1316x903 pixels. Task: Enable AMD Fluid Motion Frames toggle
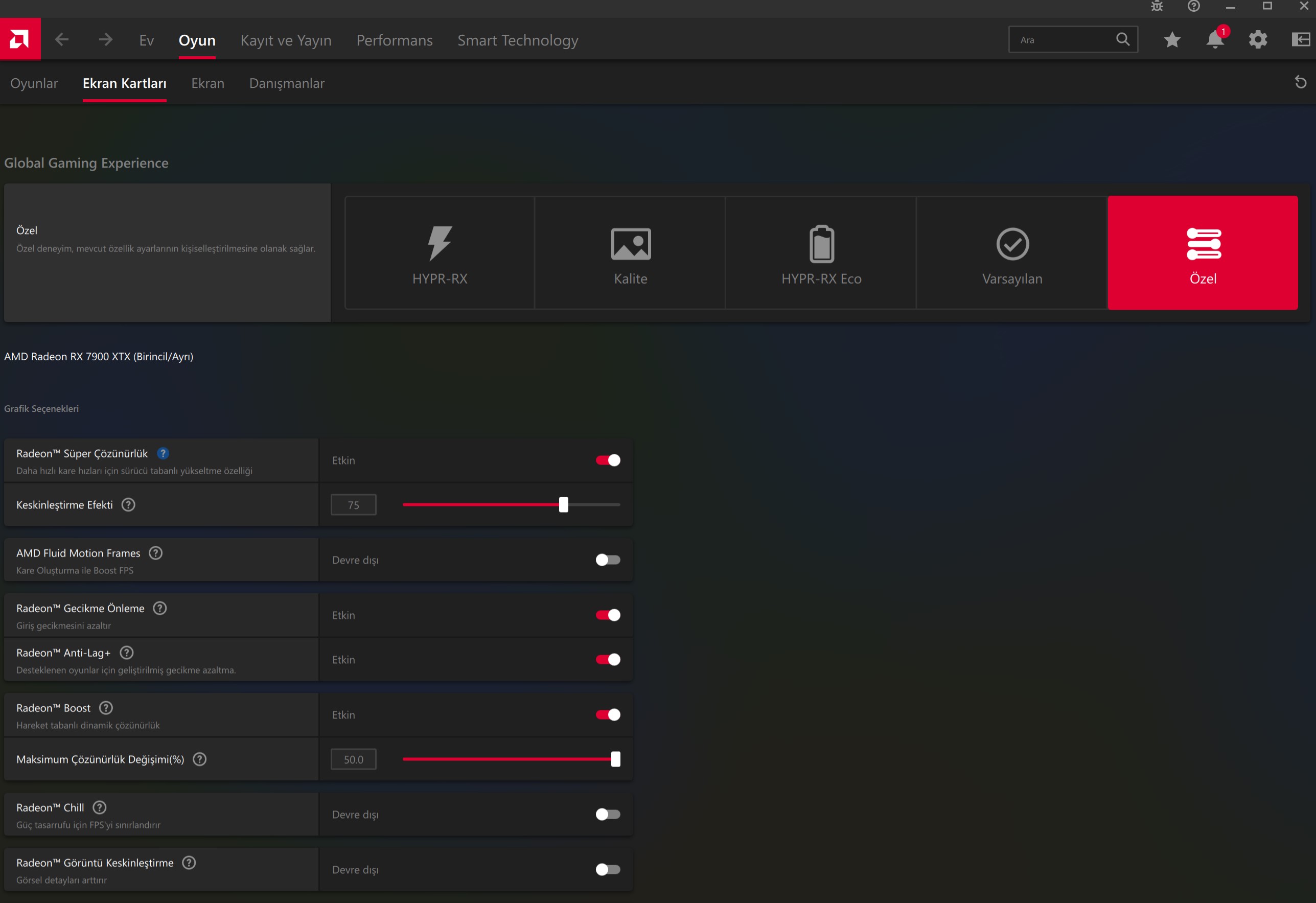pyautogui.click(x=608, y=560)
